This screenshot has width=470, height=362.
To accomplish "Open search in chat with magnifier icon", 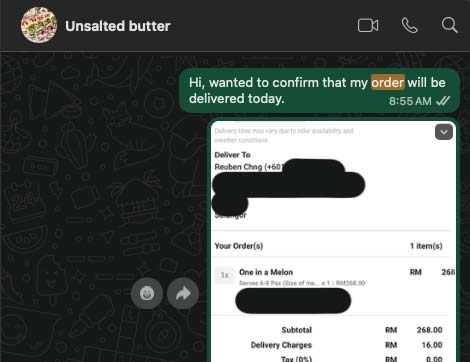I will (x=449, y=25).
